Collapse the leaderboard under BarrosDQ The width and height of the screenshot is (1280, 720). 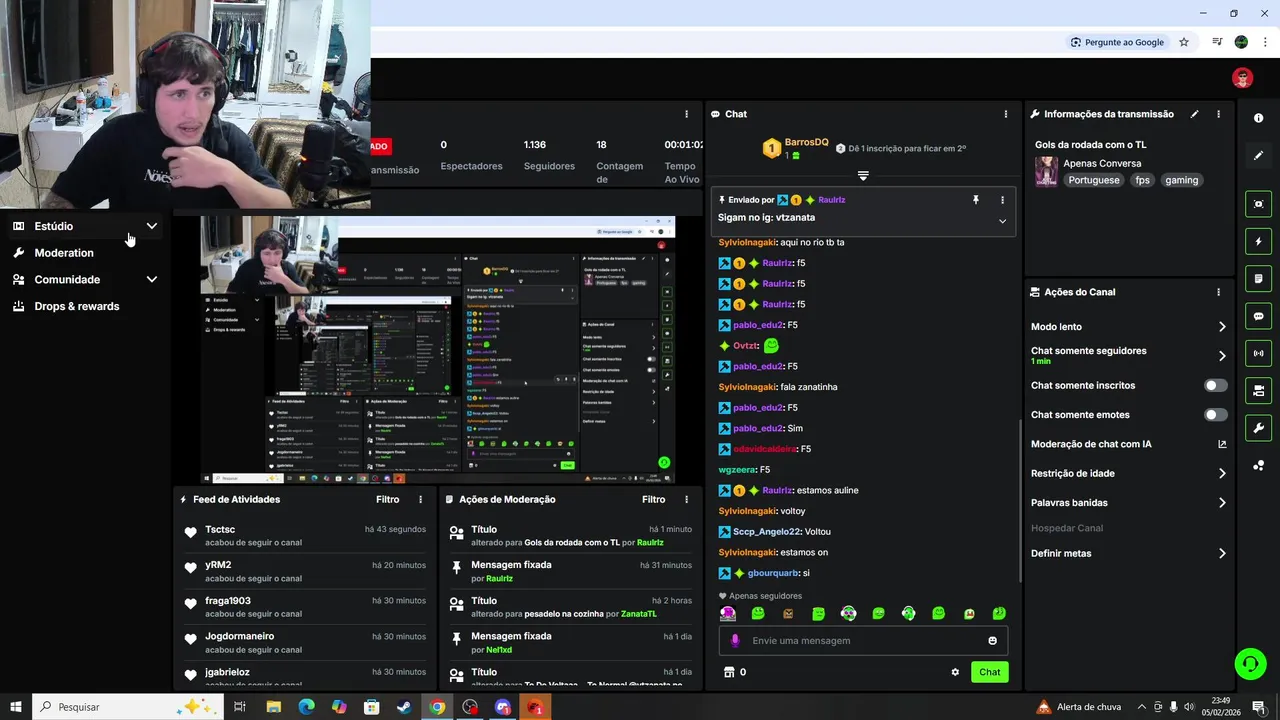click(863, 176)
